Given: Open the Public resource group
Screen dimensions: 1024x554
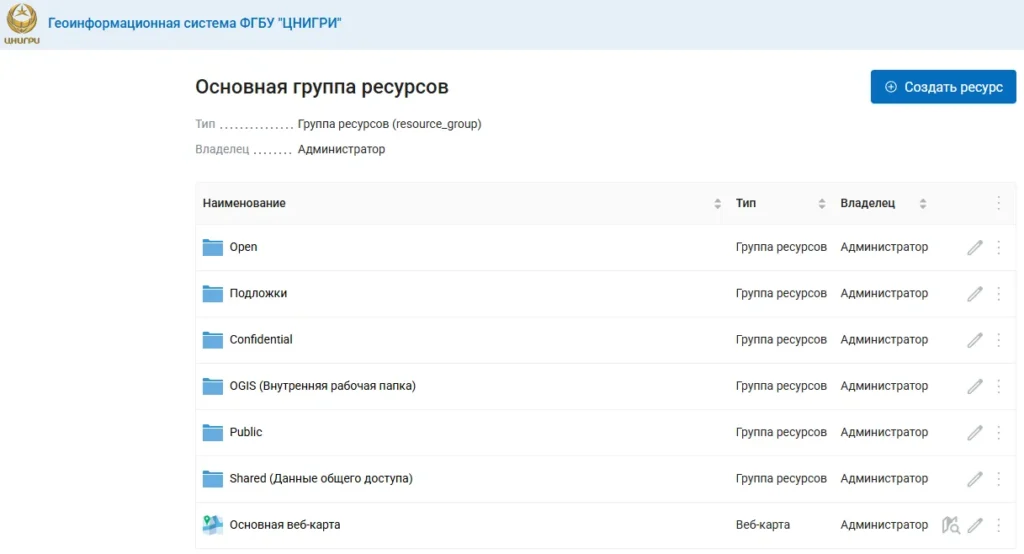Looking at the screenshot, I should tap(246, 432).
